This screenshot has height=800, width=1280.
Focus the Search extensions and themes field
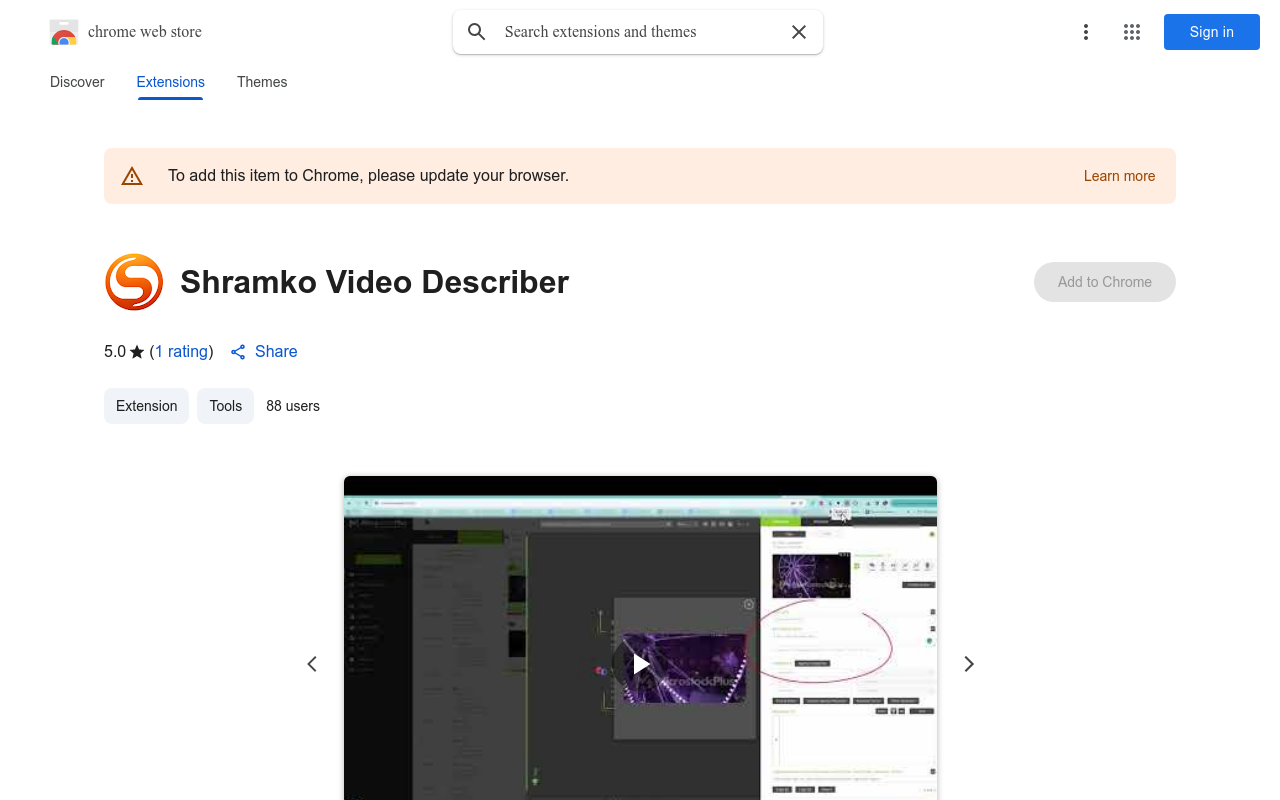click(x=638, y=32)
